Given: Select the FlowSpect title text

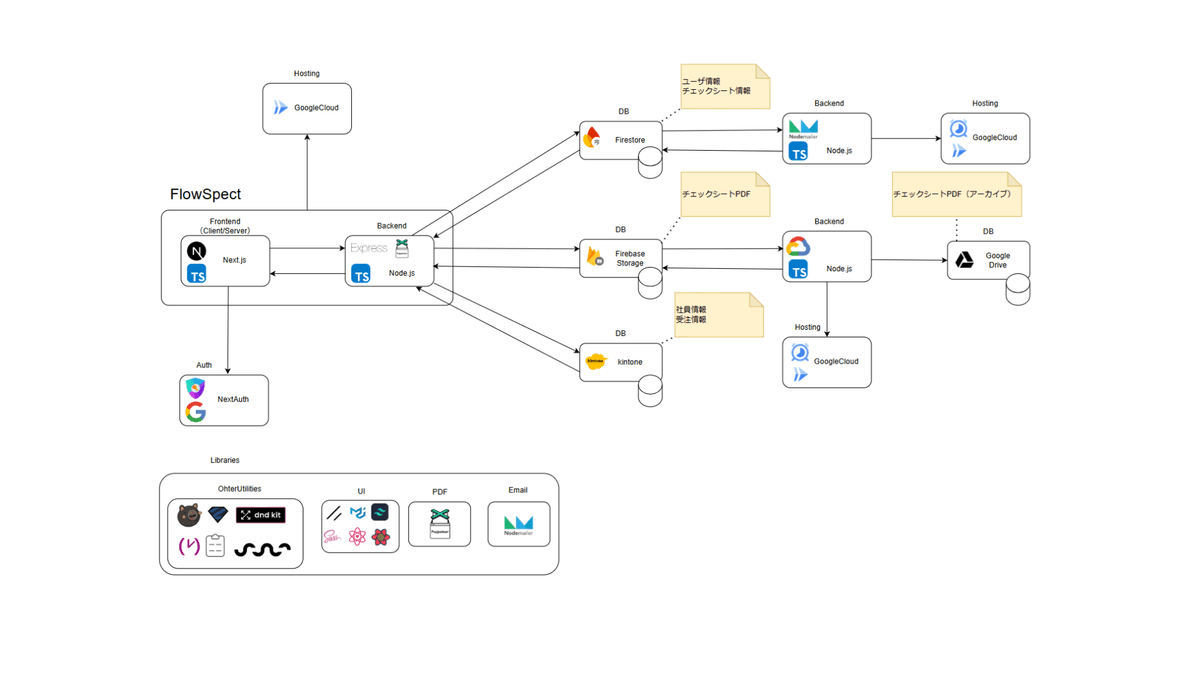Looking at the screenshot, I should coord(205,194).
